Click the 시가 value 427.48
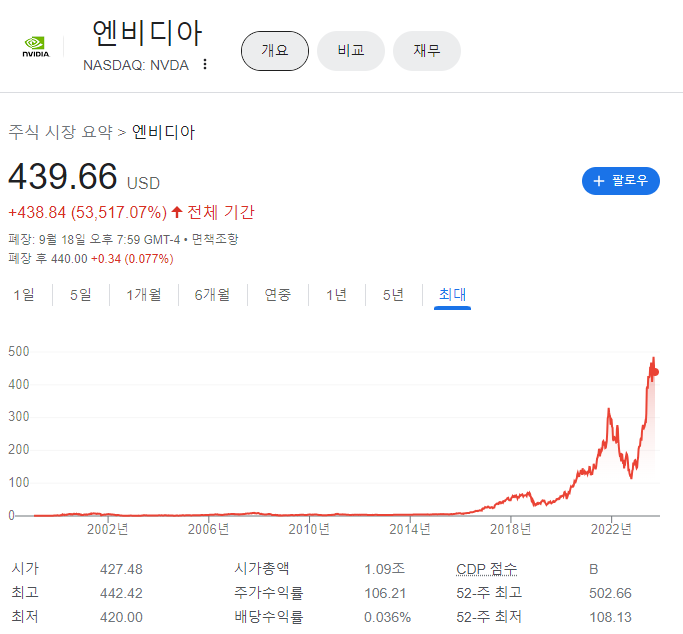Viewport: 683px width, 634px height. coord(121,569)
